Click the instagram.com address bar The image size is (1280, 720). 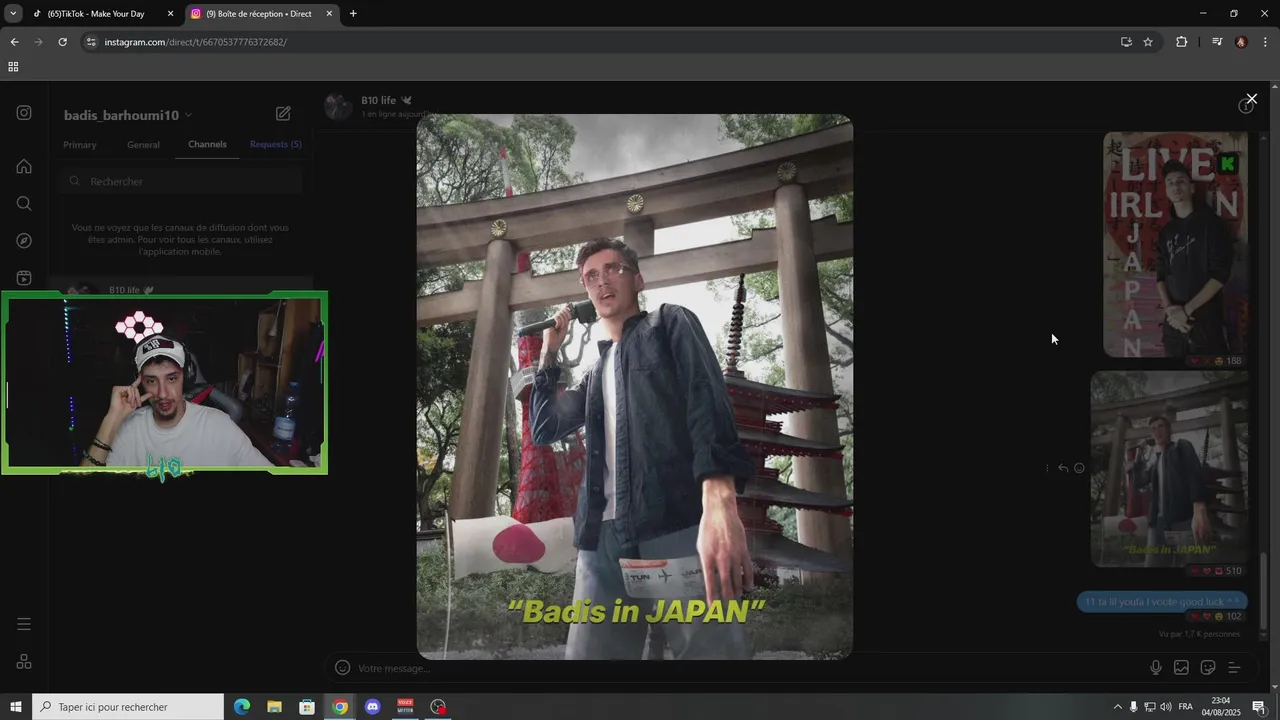[600, 42]
